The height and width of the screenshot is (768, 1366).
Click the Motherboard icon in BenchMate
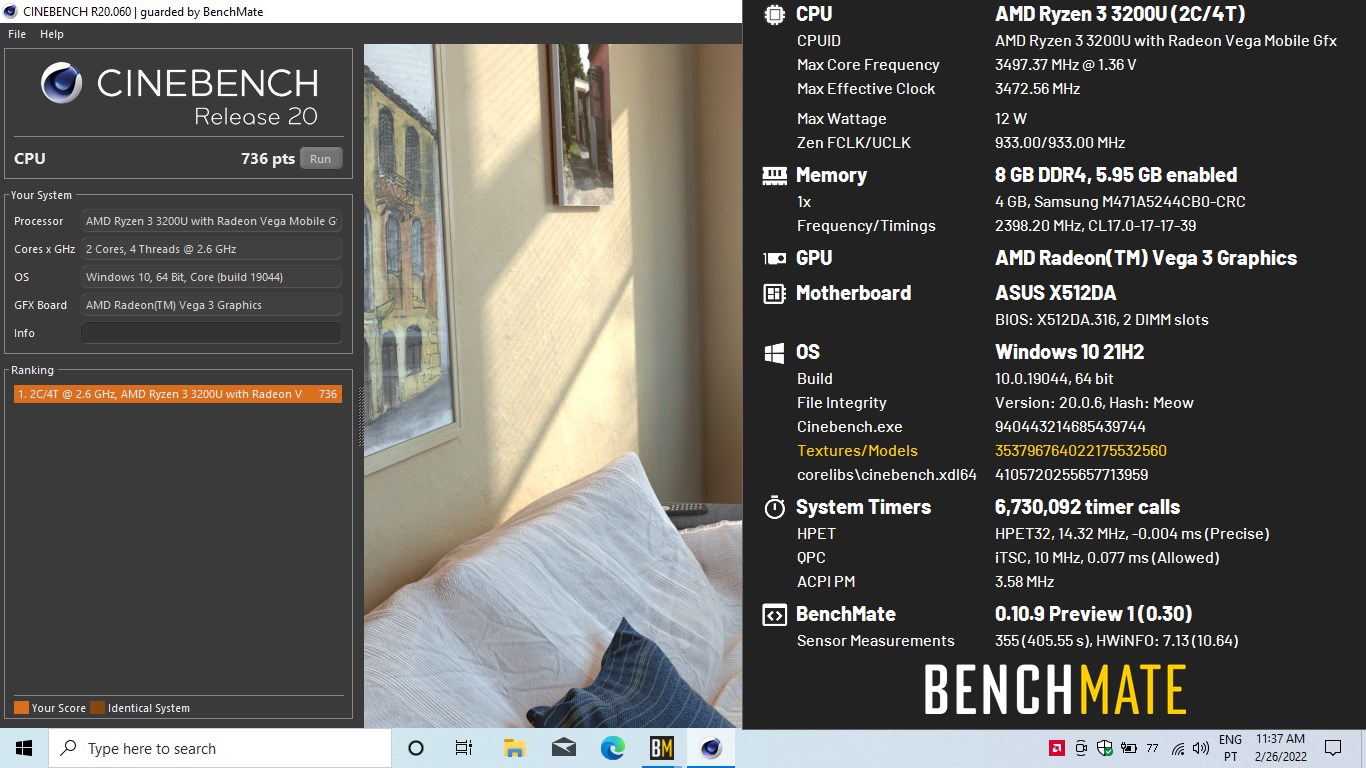(774, 293)
